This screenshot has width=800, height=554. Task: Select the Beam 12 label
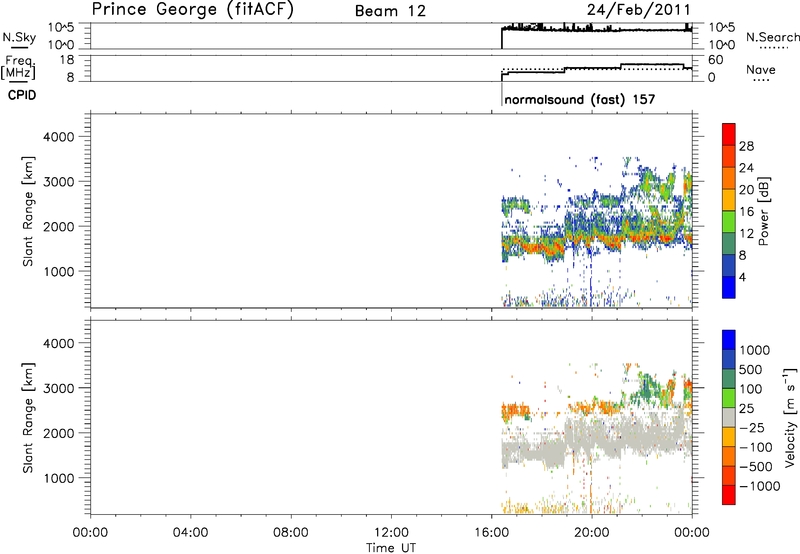tap(390, 11)
